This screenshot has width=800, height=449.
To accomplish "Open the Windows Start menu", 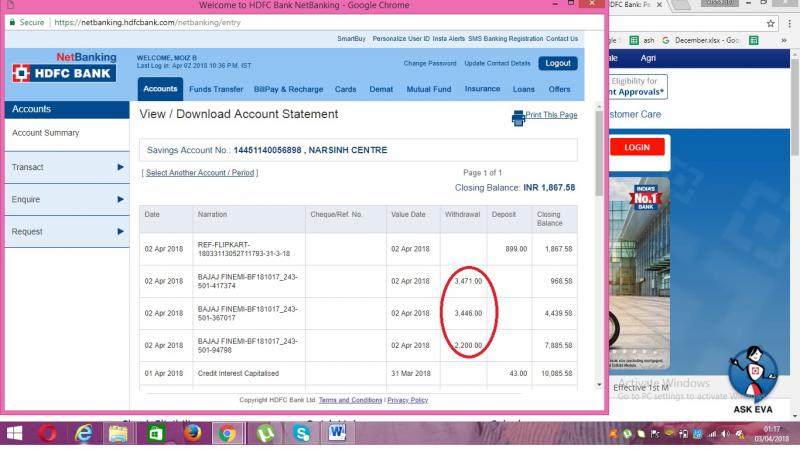I will pyautogui.click(x=14, y=434).
